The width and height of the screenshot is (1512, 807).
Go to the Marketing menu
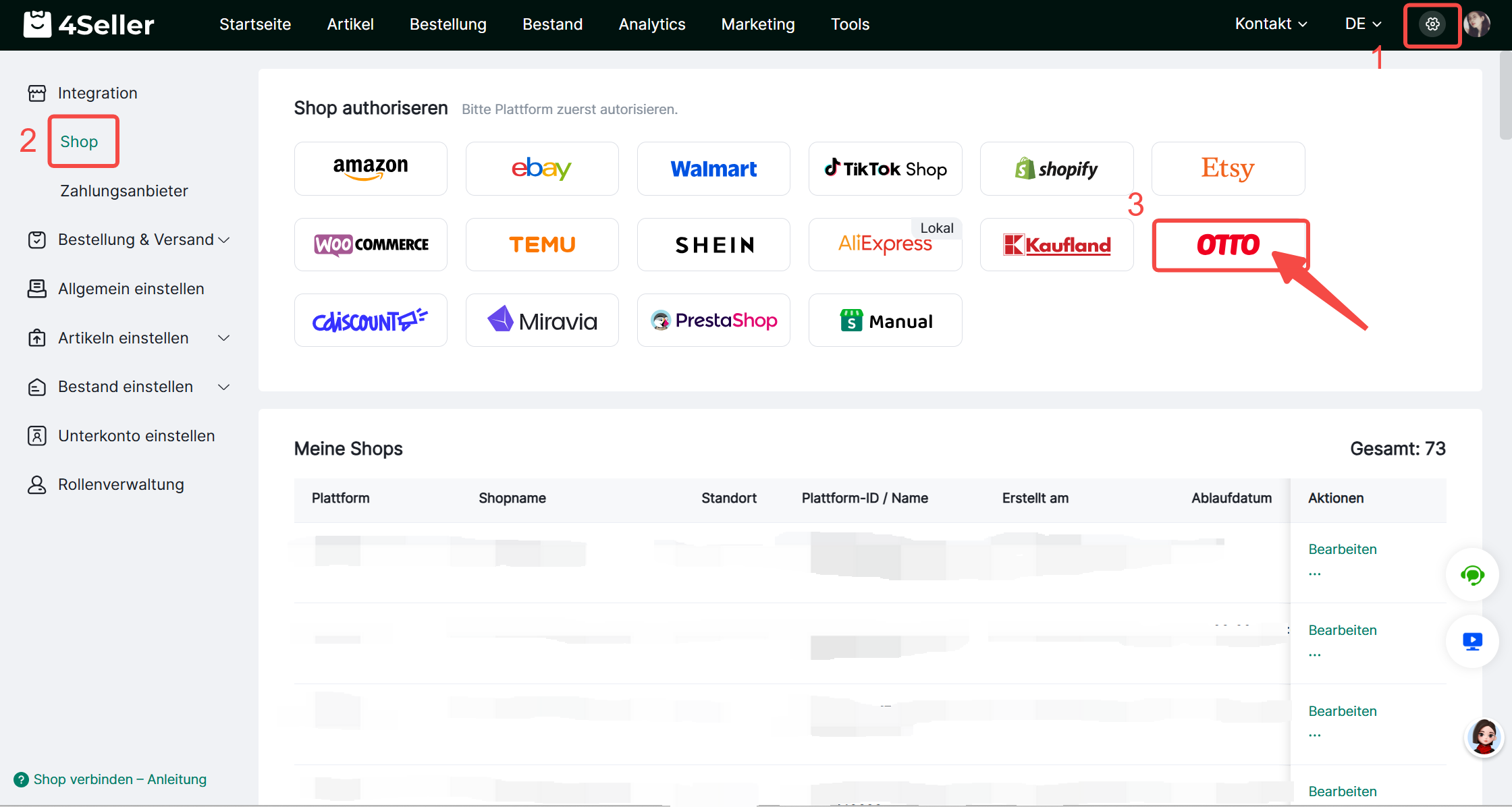click(x=757, y=24)
